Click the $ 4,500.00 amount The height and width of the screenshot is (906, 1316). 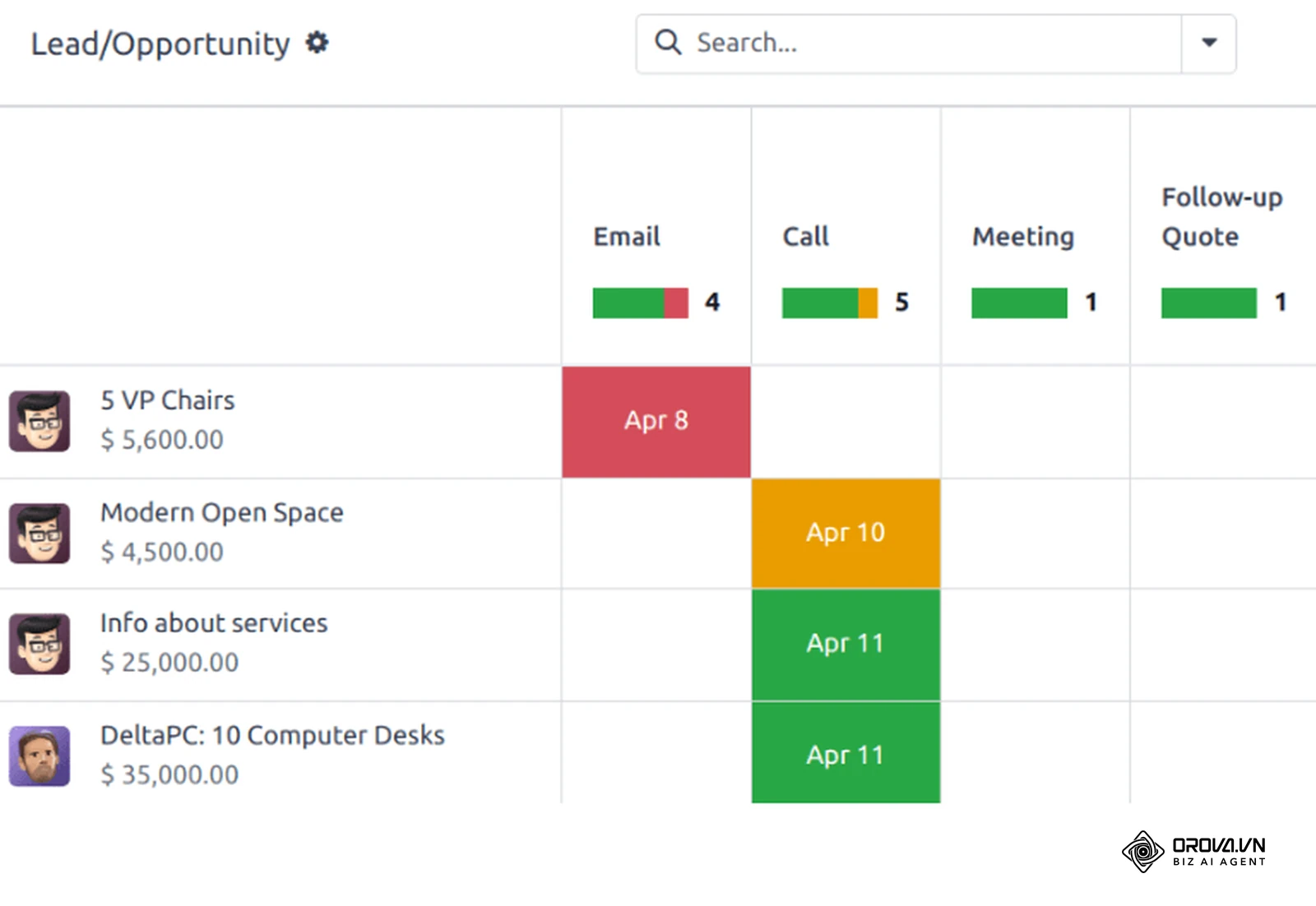pos(162,552)
